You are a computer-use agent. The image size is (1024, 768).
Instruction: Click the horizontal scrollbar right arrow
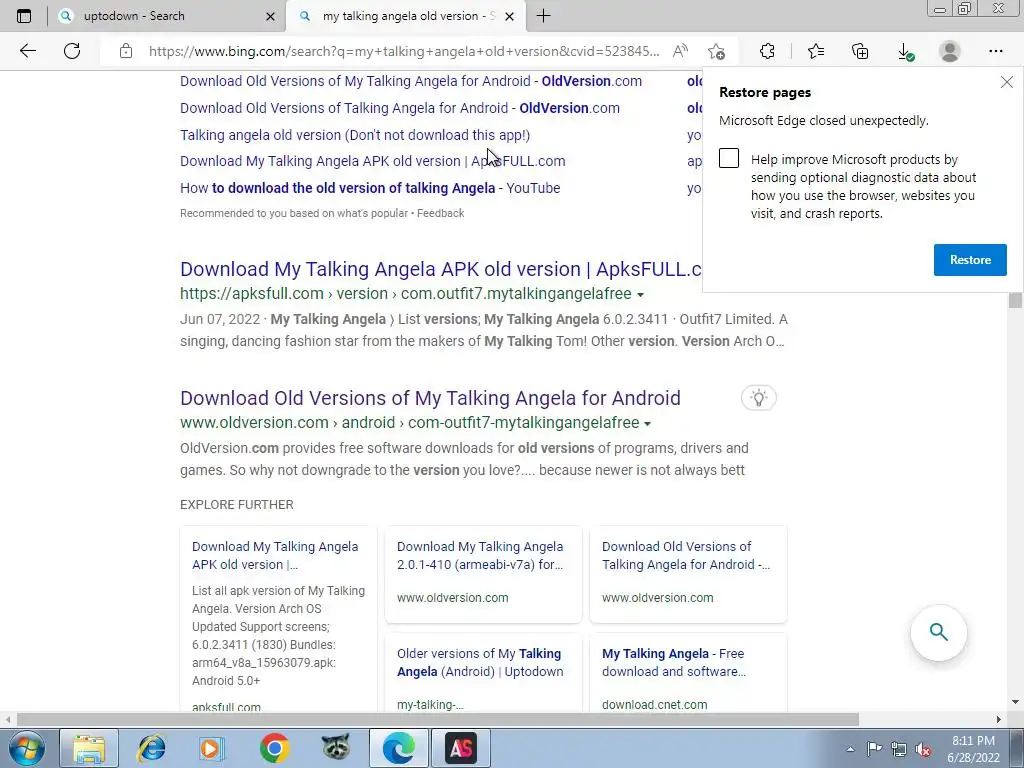pyautogui.click(x=999, y=720)
